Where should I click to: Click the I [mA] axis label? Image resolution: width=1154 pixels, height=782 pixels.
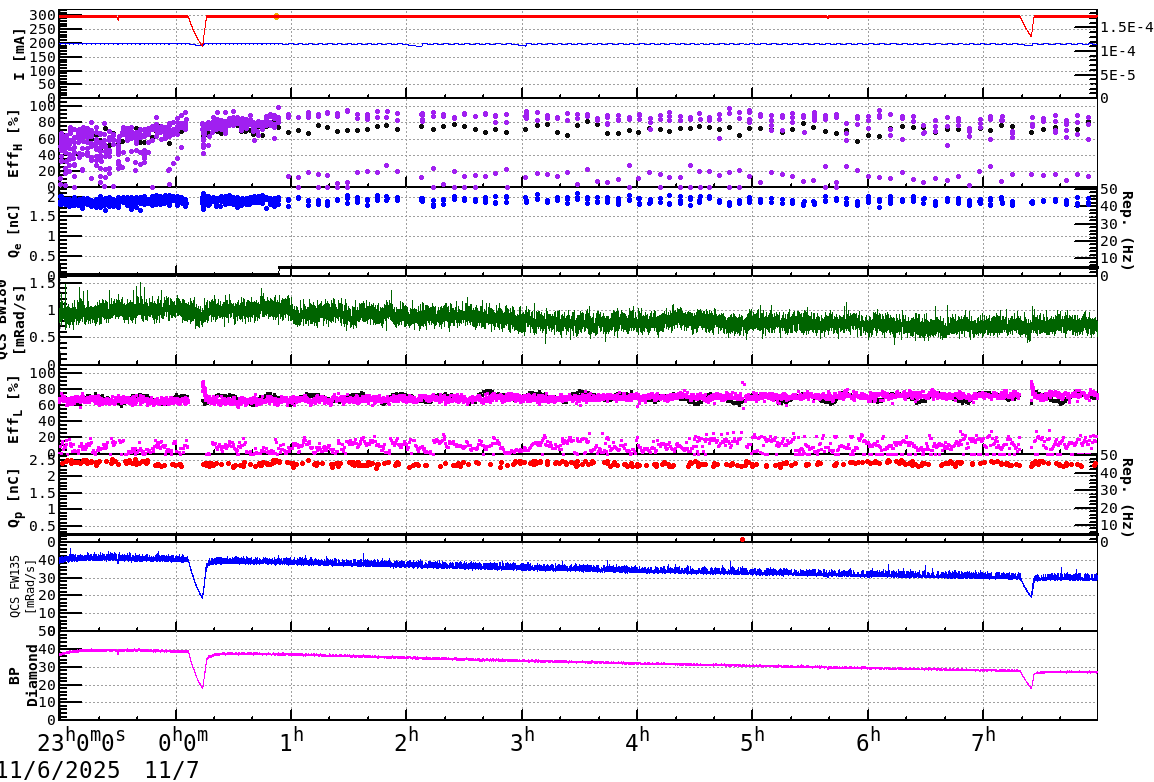click(19, 54)
